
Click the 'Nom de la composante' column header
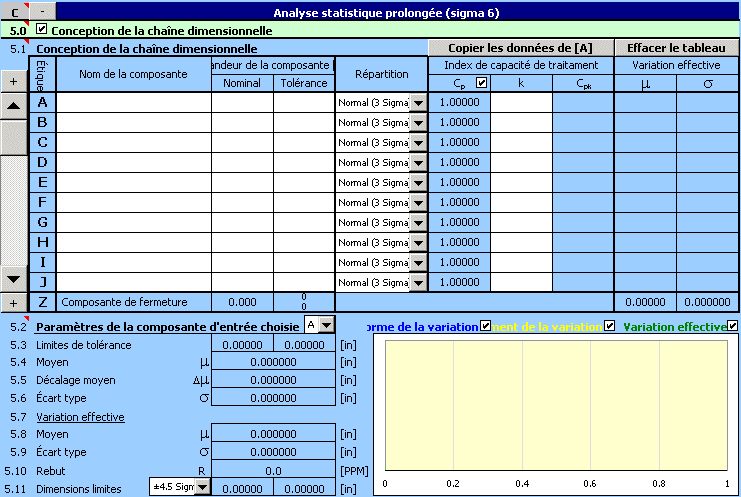134,74
